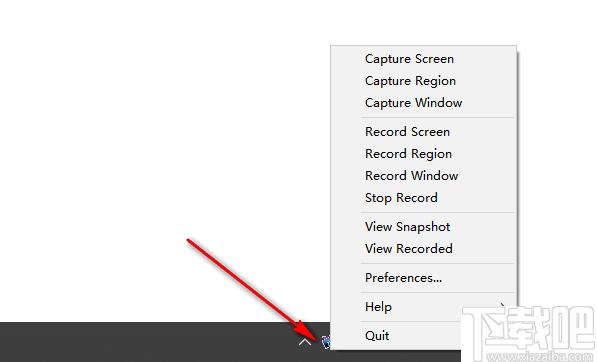Click the www.xiazaiba.com watermark URL
597x362 pixels.
tap(530, 357)
